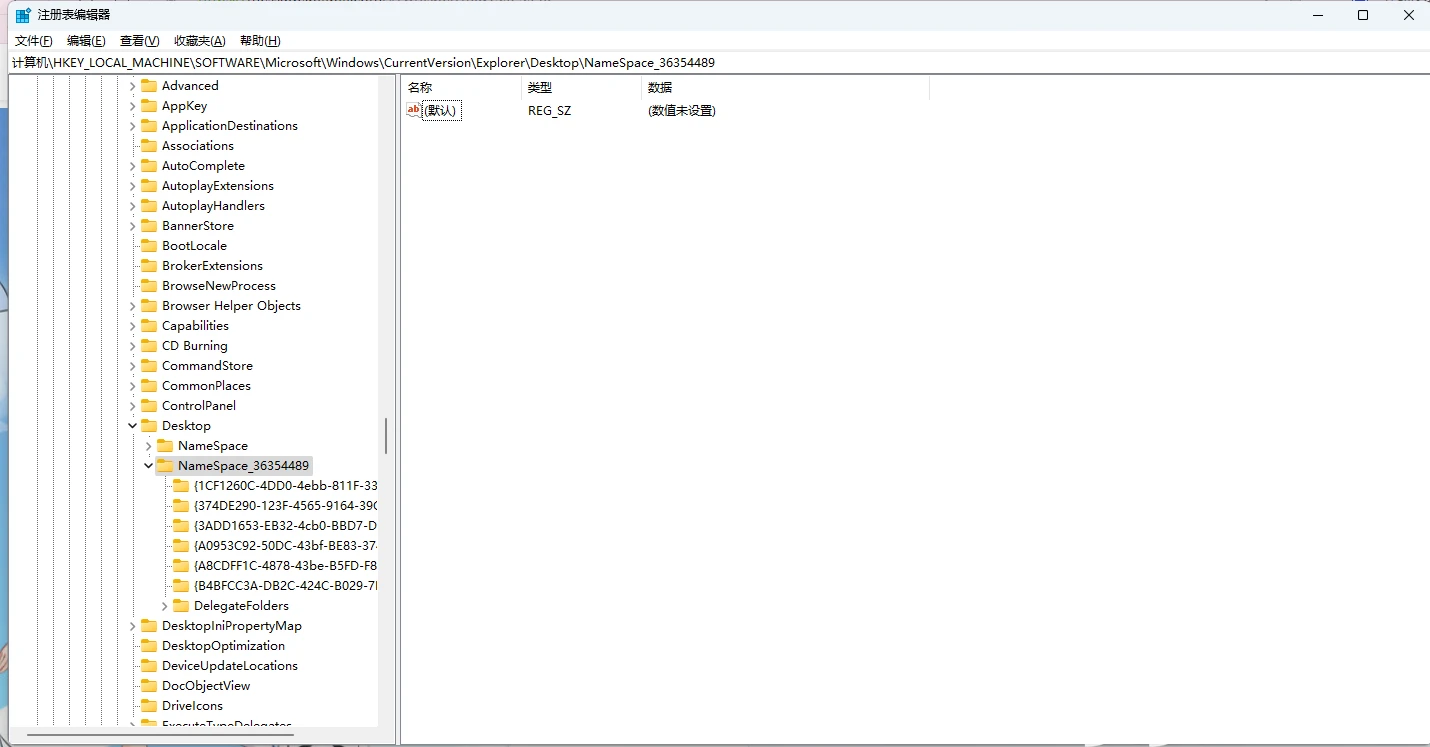Select the AutoplayHandlers tree label
1430x747 pixels.
(213, 206)
